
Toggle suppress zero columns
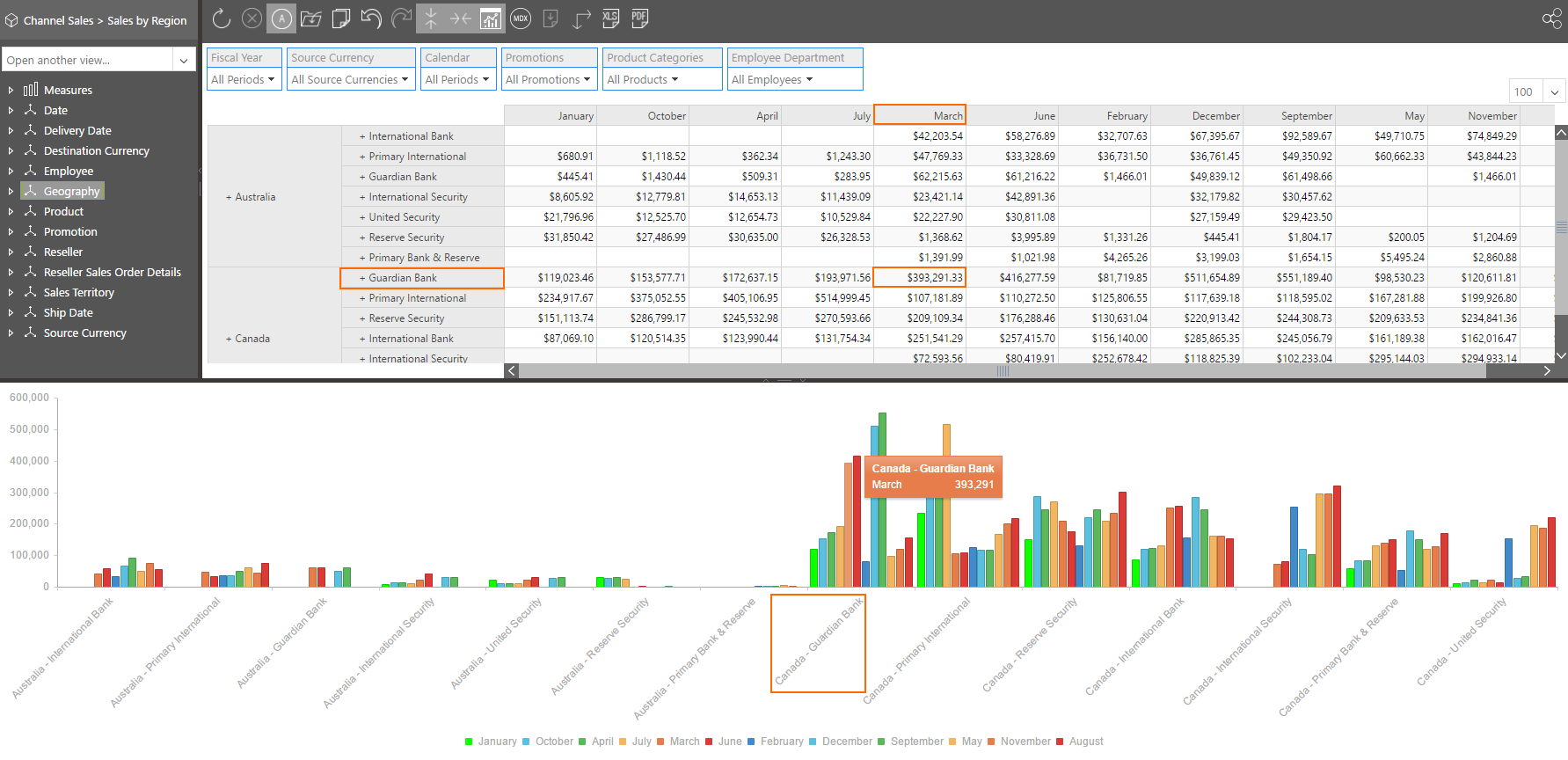click(461, 18)
